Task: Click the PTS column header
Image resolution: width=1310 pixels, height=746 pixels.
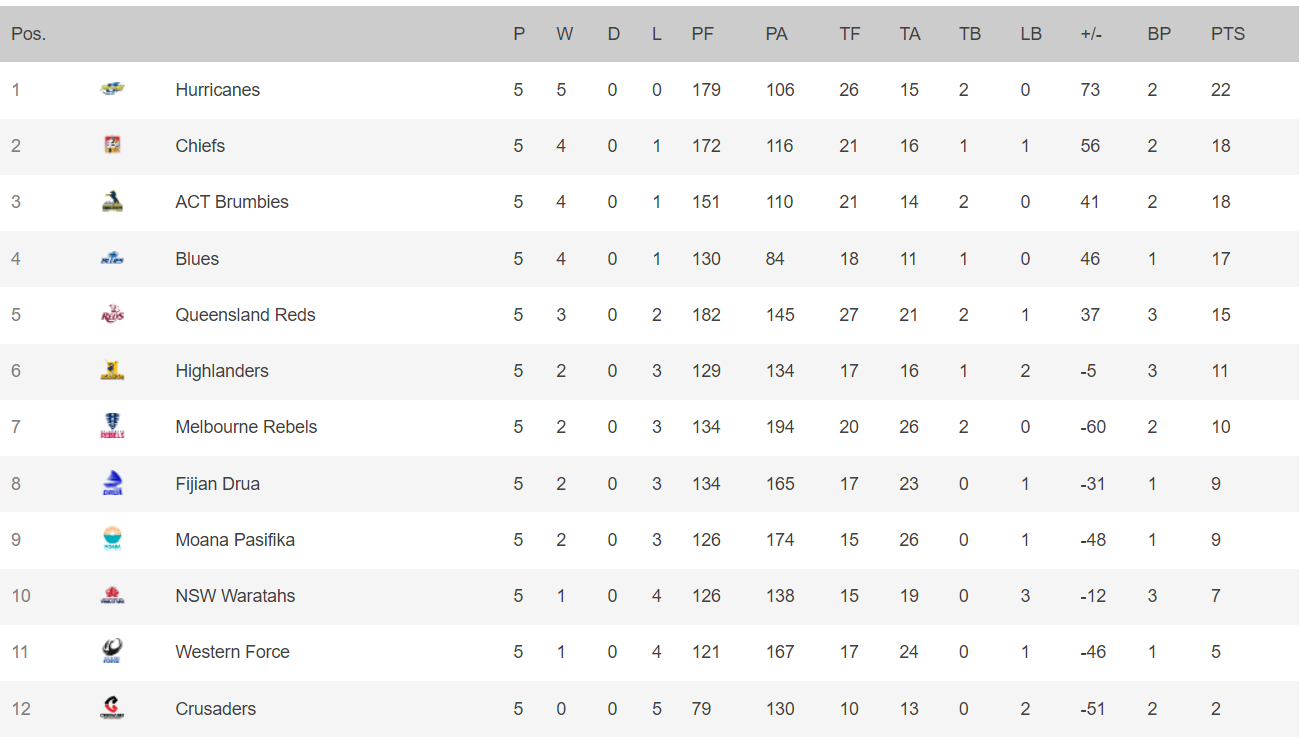Action: tap(1227, 34)
